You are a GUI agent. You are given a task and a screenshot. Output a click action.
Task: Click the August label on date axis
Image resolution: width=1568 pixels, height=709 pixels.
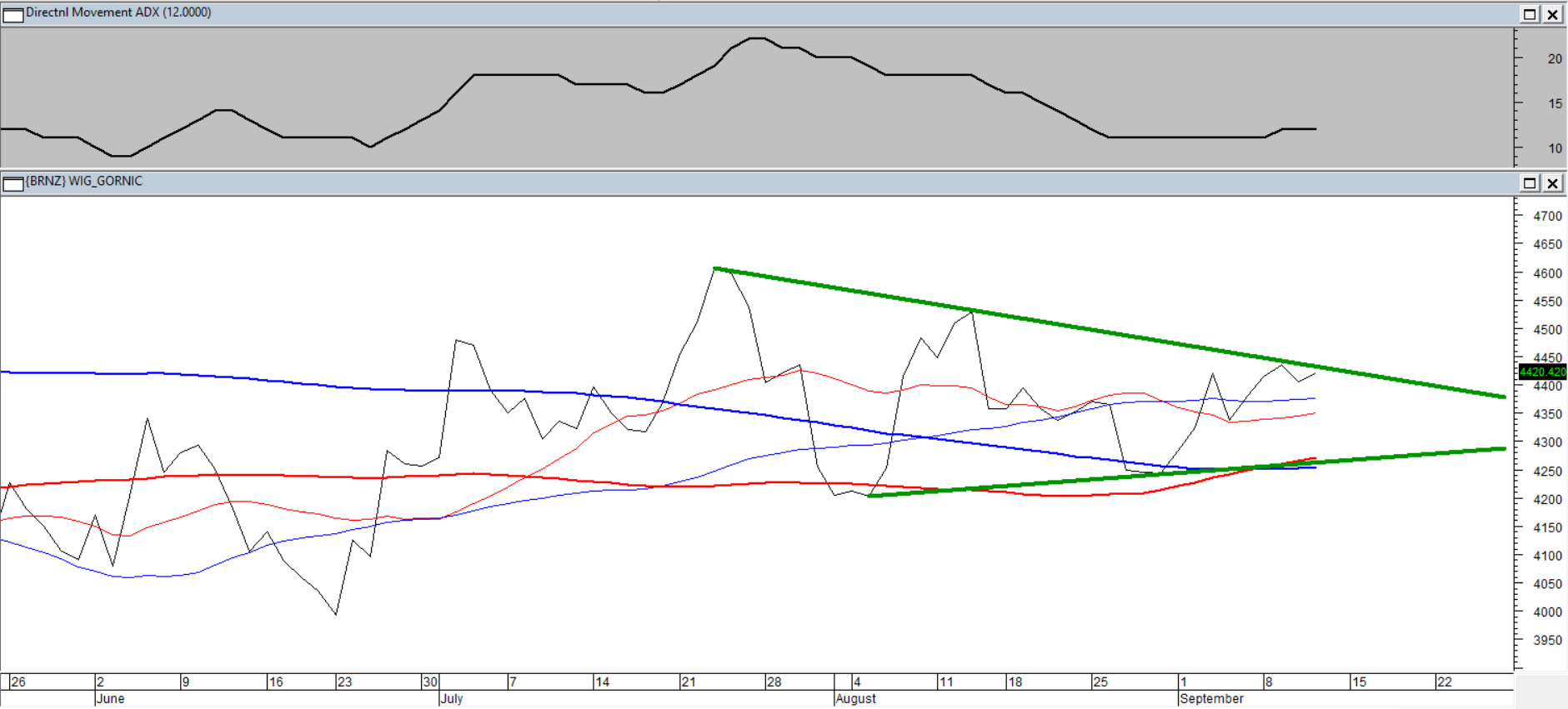(855, 699)
